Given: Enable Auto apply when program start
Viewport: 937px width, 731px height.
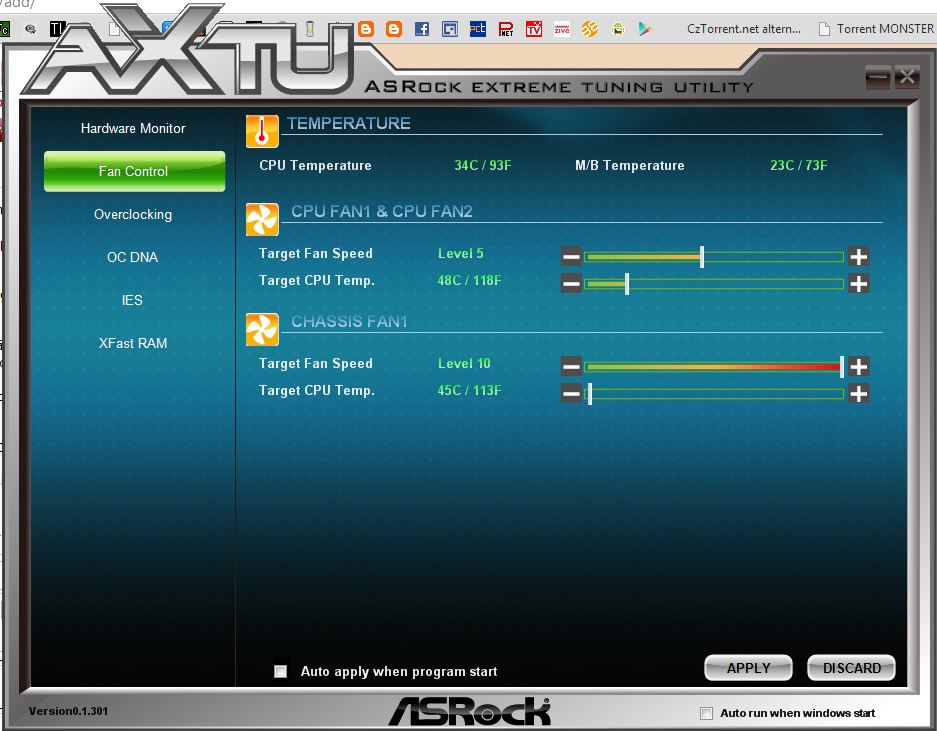Looking at the screenshot, I should click(280, 671).
